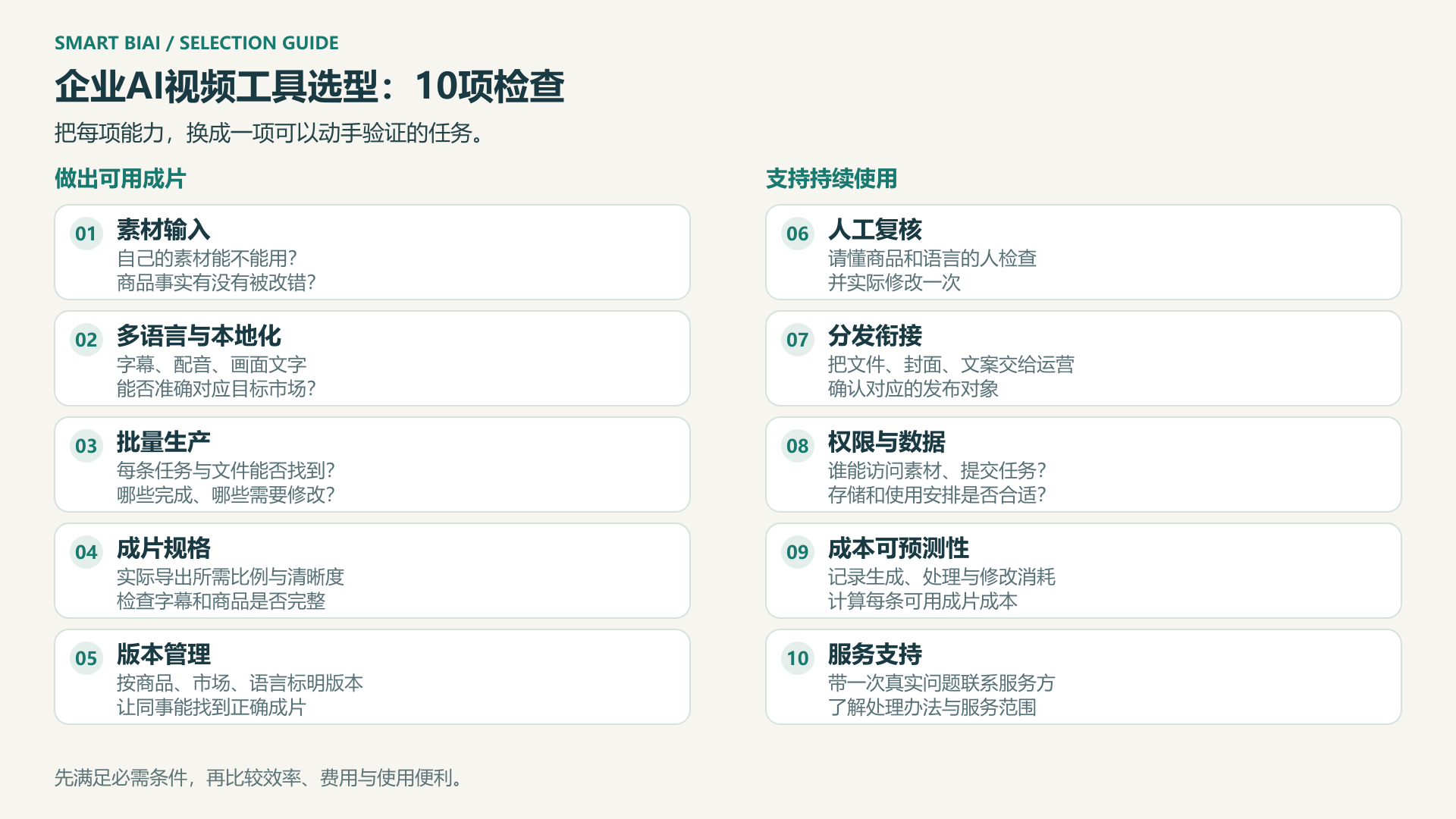
Task: Click the line "让同事能找到正确成片"
Action: (x=212, y=708)
